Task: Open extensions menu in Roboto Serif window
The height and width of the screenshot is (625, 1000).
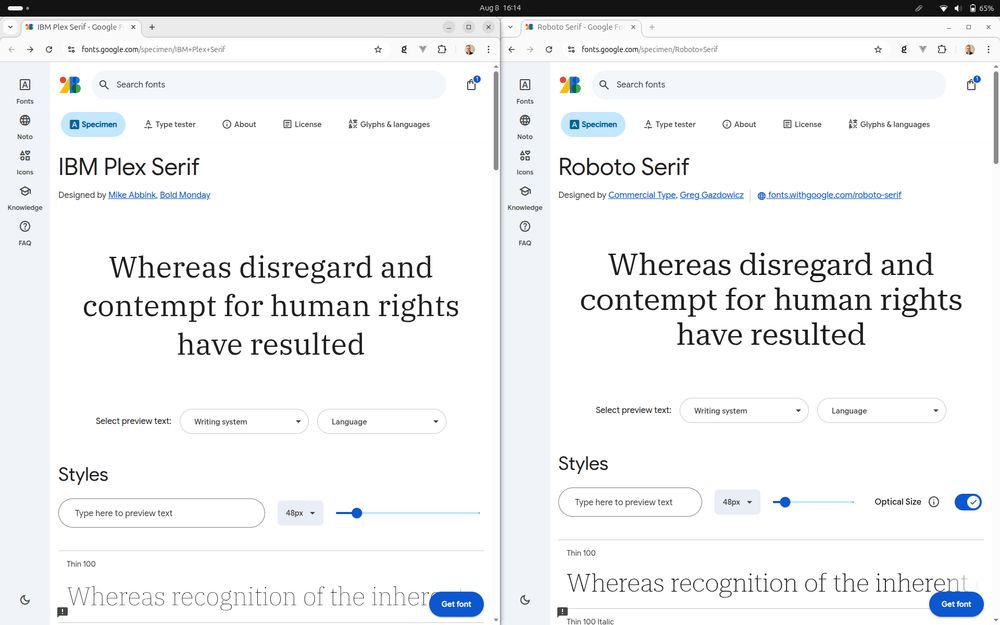Action: tap(942, 49)
